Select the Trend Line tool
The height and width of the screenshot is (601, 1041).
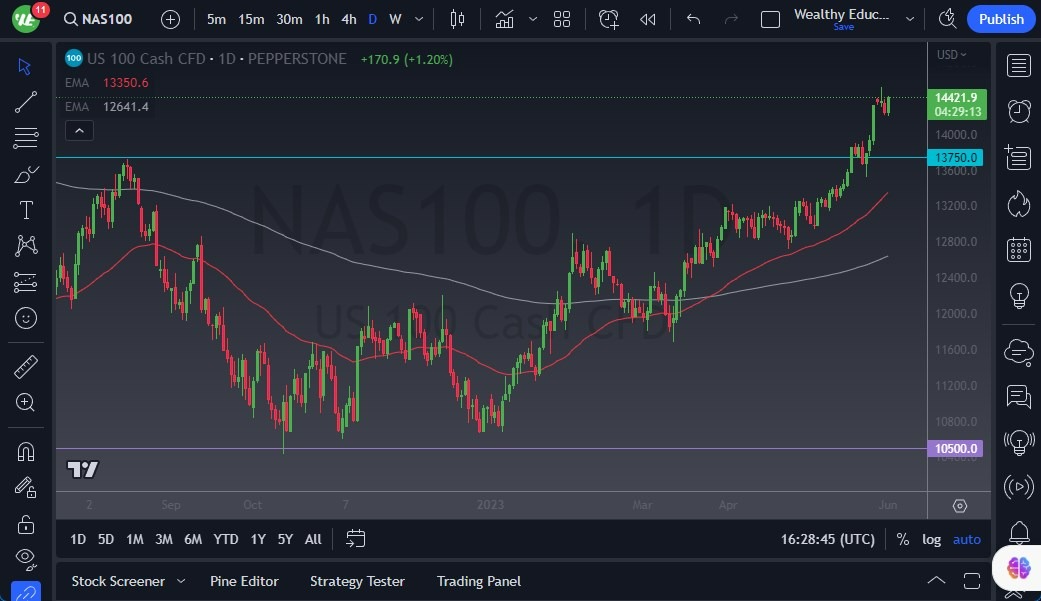click(26, 101)
